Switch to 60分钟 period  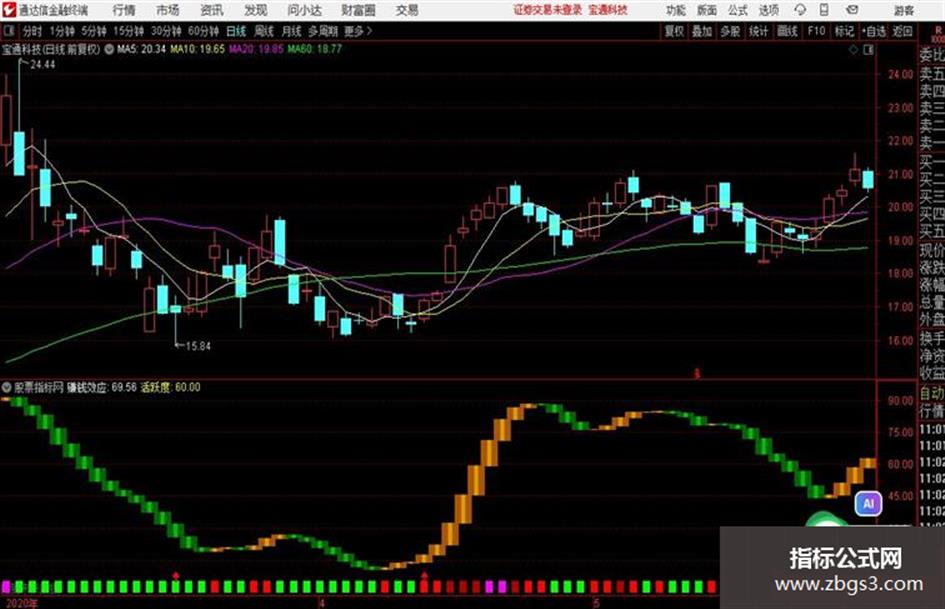pos(203,31)
